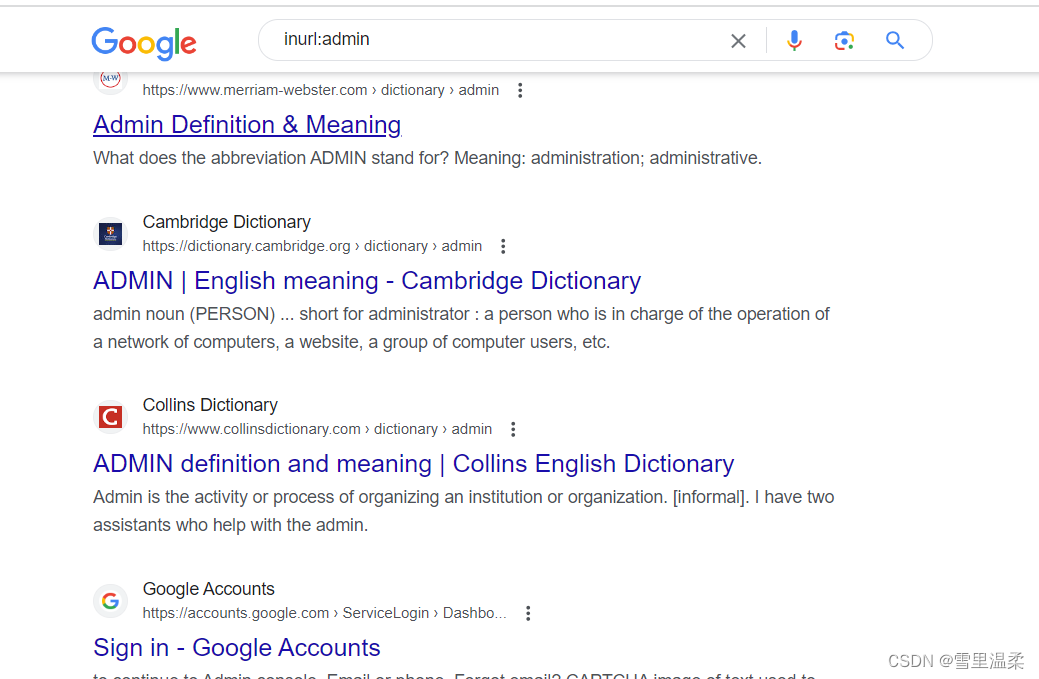The width and height of the screenshot is (1039, 679).
Task: Open three-dot menu for Cambridge Dictionary result
Action: tap(503, 245)
